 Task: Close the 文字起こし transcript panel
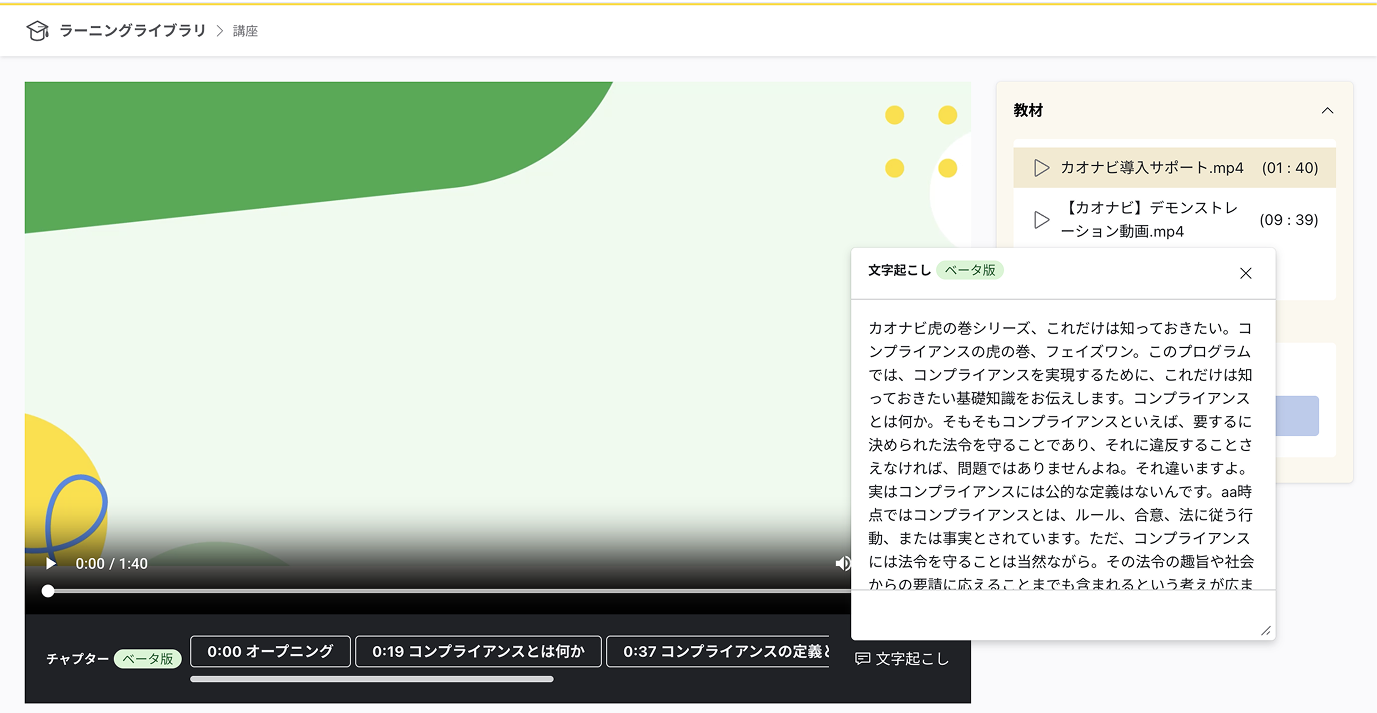1246,272
